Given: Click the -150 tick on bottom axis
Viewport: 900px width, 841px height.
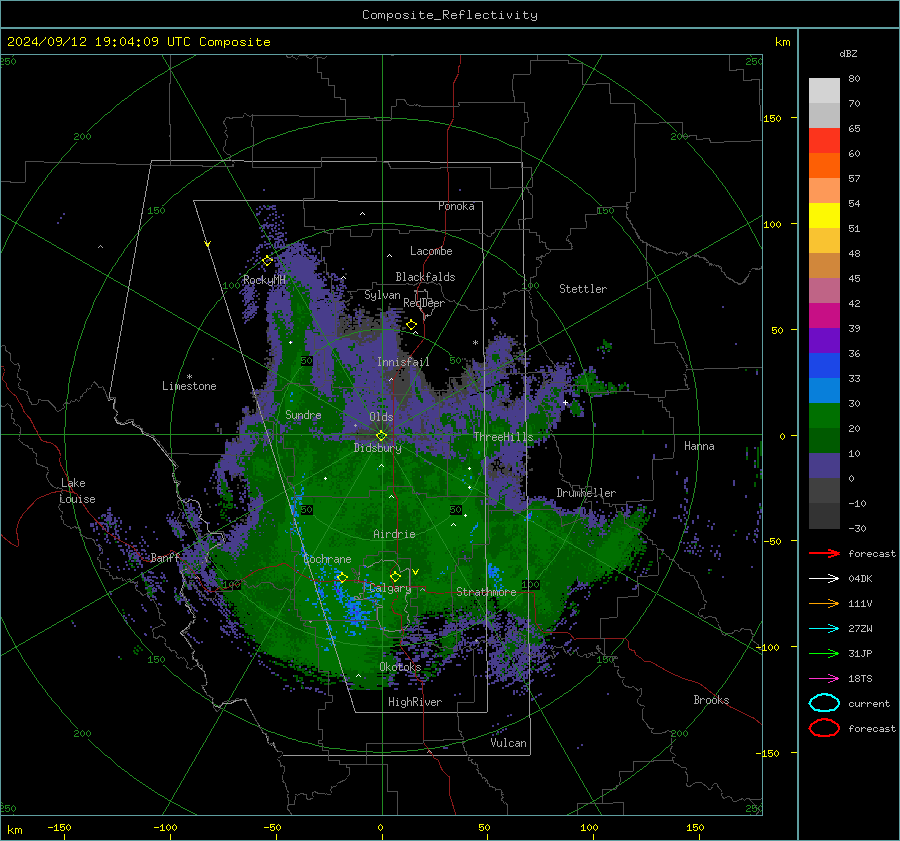Looking at the screenshot, I should 59,827.
